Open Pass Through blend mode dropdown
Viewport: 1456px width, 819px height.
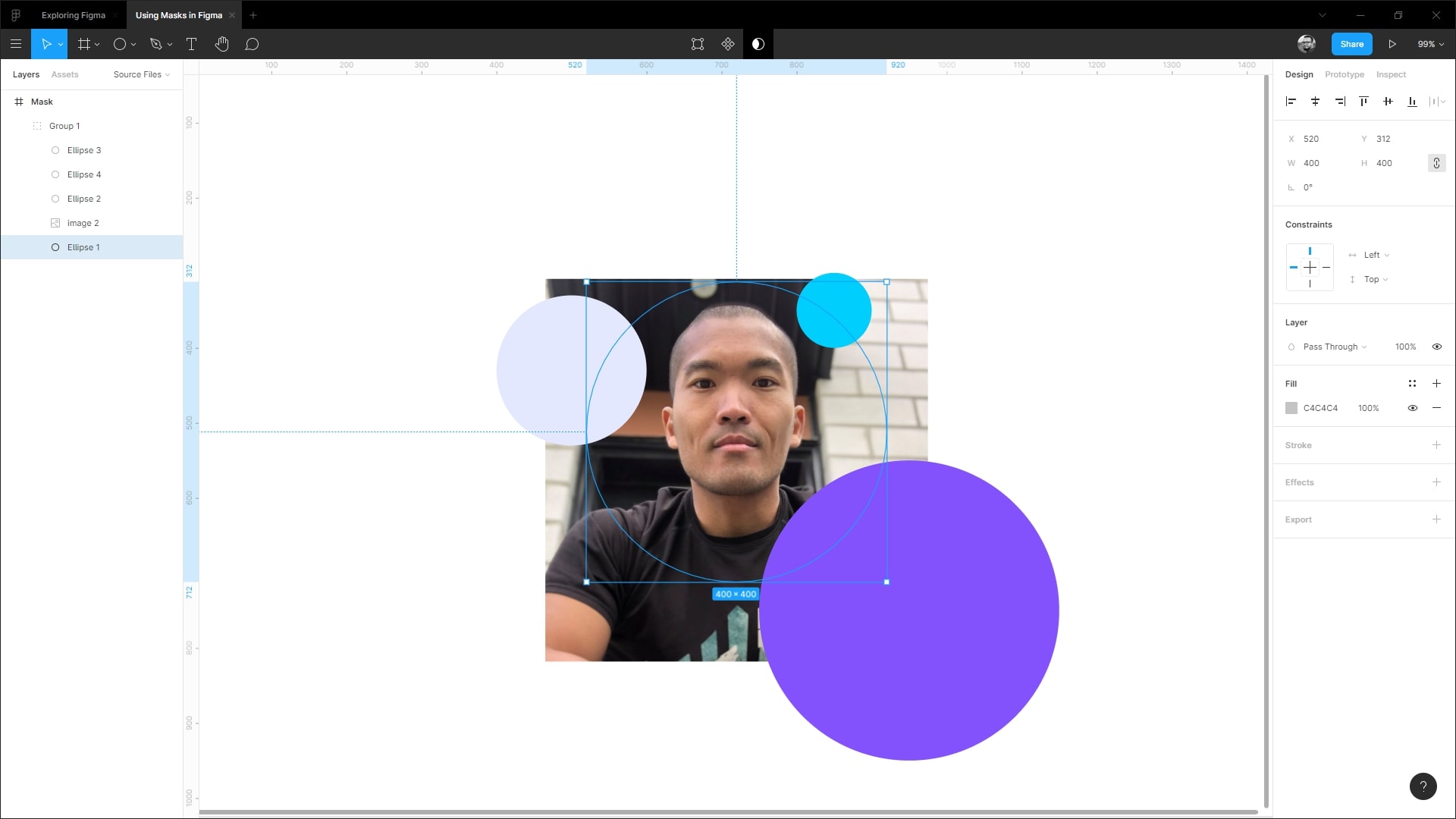click(x=1335, y=347)
